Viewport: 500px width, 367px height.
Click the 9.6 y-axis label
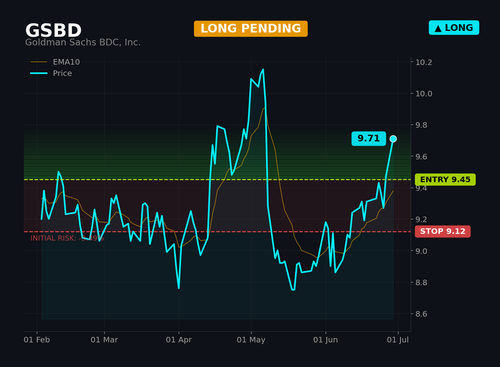tap(421, 157)
